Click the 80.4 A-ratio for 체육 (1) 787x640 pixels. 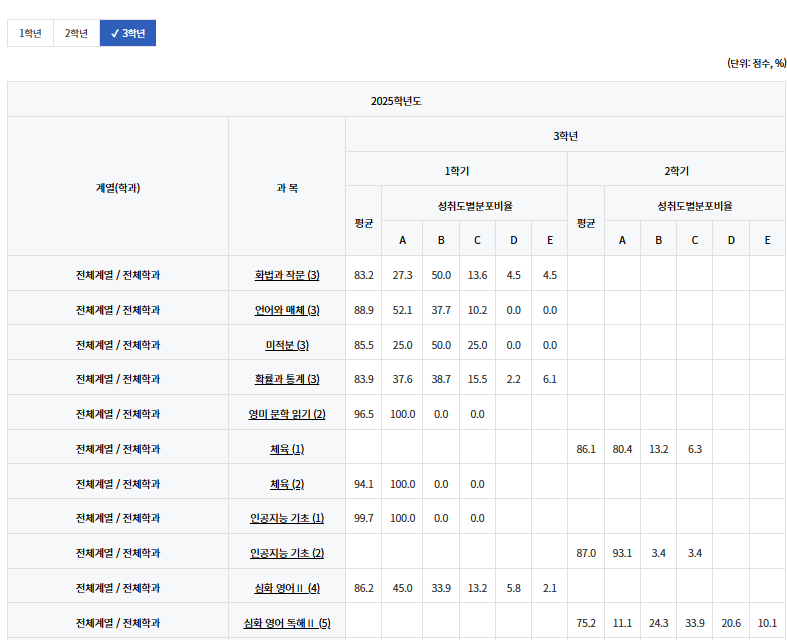click(622, 449)
